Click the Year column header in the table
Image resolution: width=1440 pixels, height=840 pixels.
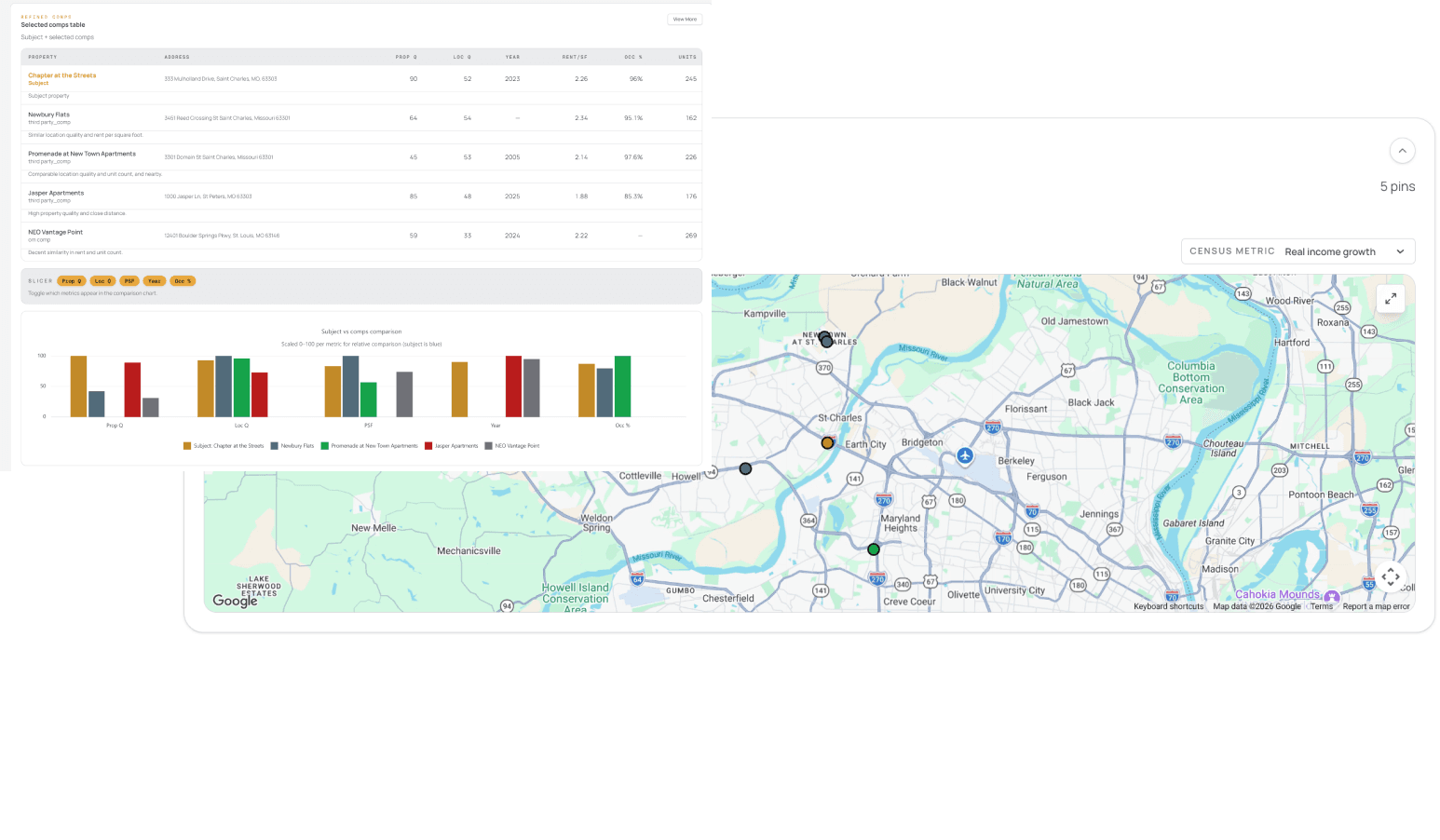pos(512,57)
